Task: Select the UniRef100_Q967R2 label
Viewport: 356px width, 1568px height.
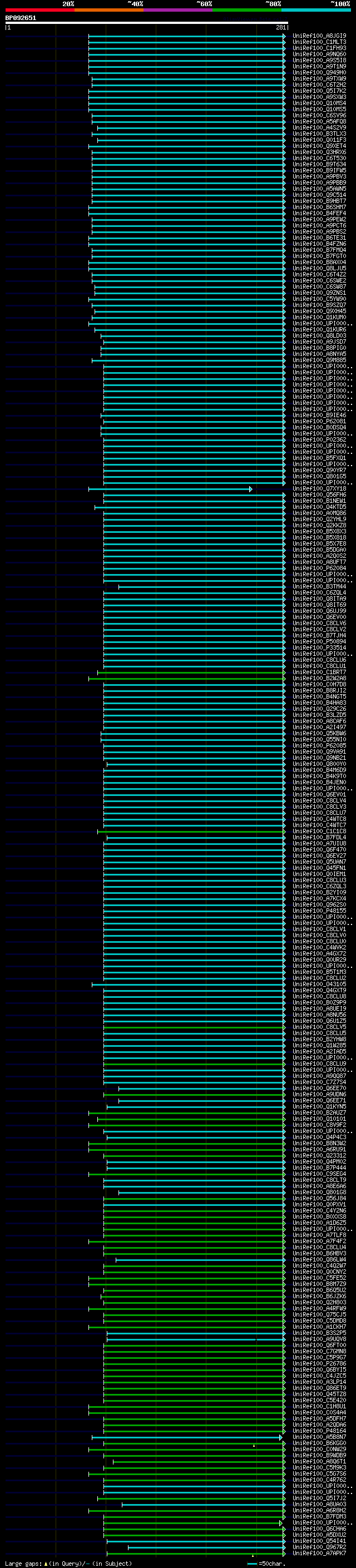Action: [x=319, y=1547]
